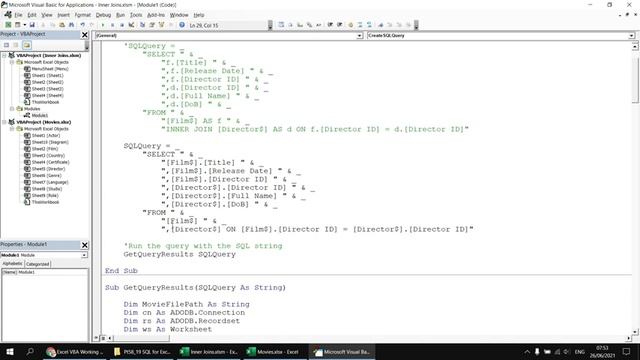Click the View Microsoft Excel toolbar icon
The image size is (640, 360).
pos(8,25)
